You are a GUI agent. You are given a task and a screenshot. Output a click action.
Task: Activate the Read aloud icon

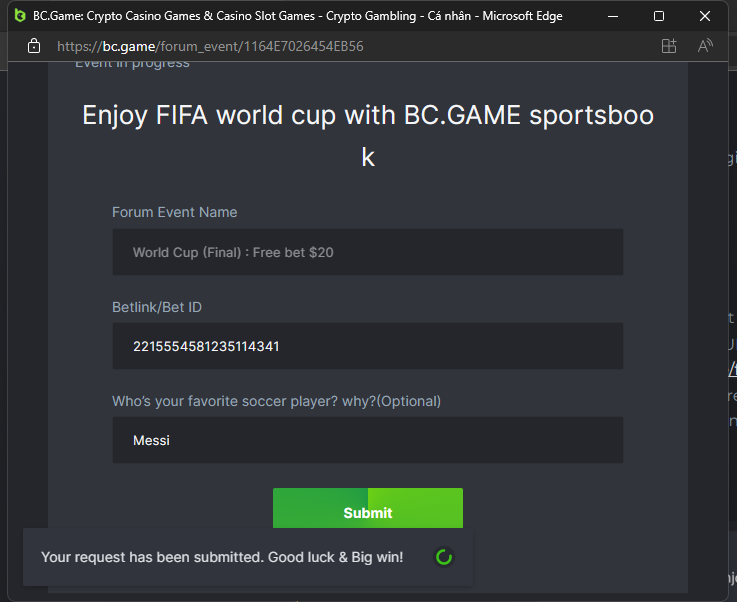705,46
